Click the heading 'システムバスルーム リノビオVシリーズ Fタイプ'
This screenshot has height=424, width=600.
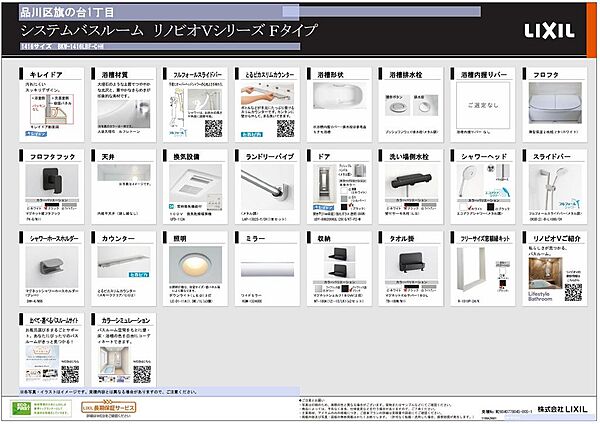click(169, 31)
